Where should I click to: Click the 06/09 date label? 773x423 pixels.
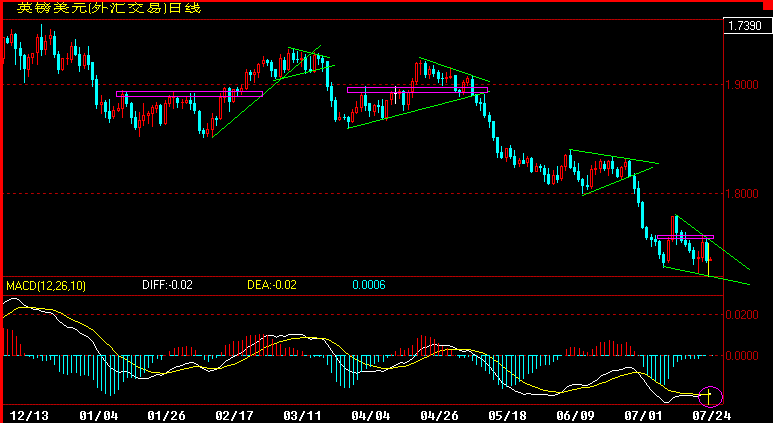pos(575,416)
